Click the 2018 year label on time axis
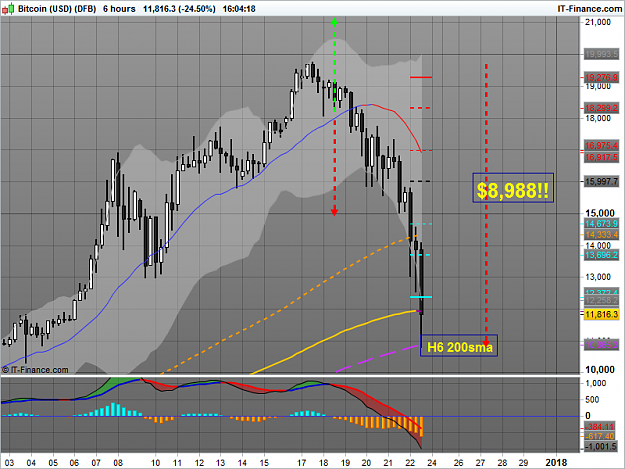625x469 pixels. 556,463
